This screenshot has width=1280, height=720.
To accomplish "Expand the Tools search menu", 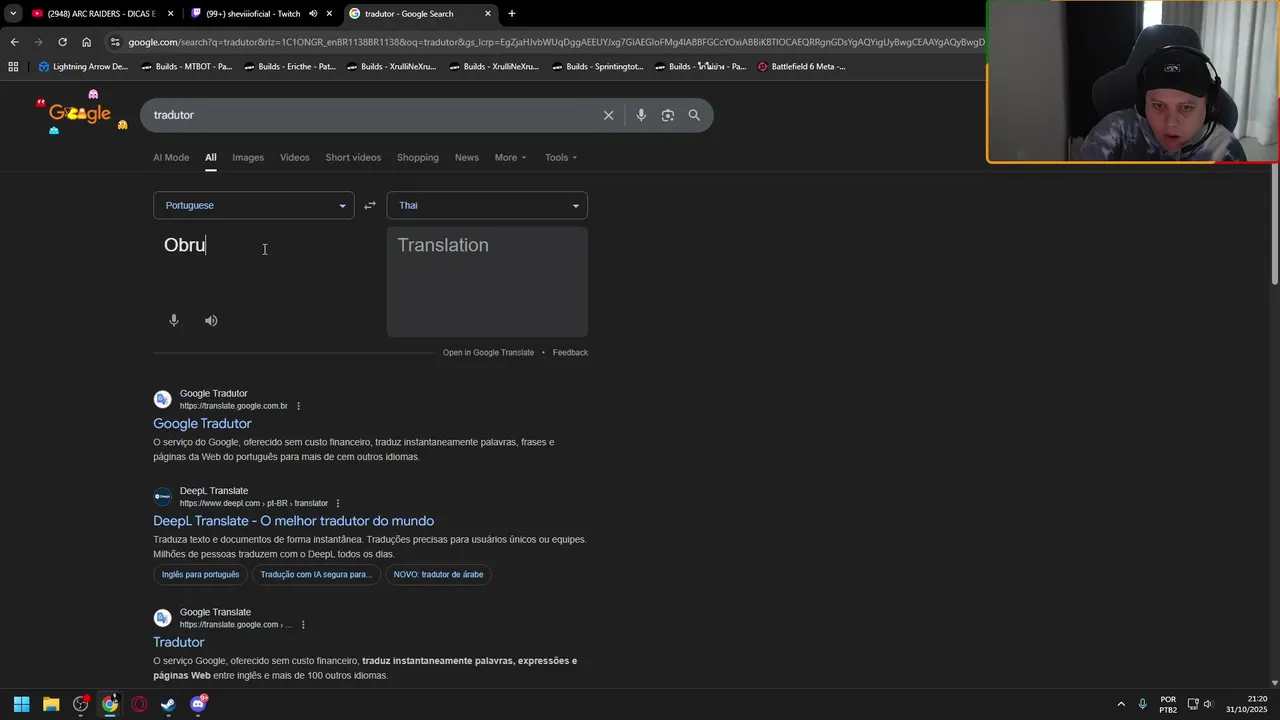I will point(561,157).
